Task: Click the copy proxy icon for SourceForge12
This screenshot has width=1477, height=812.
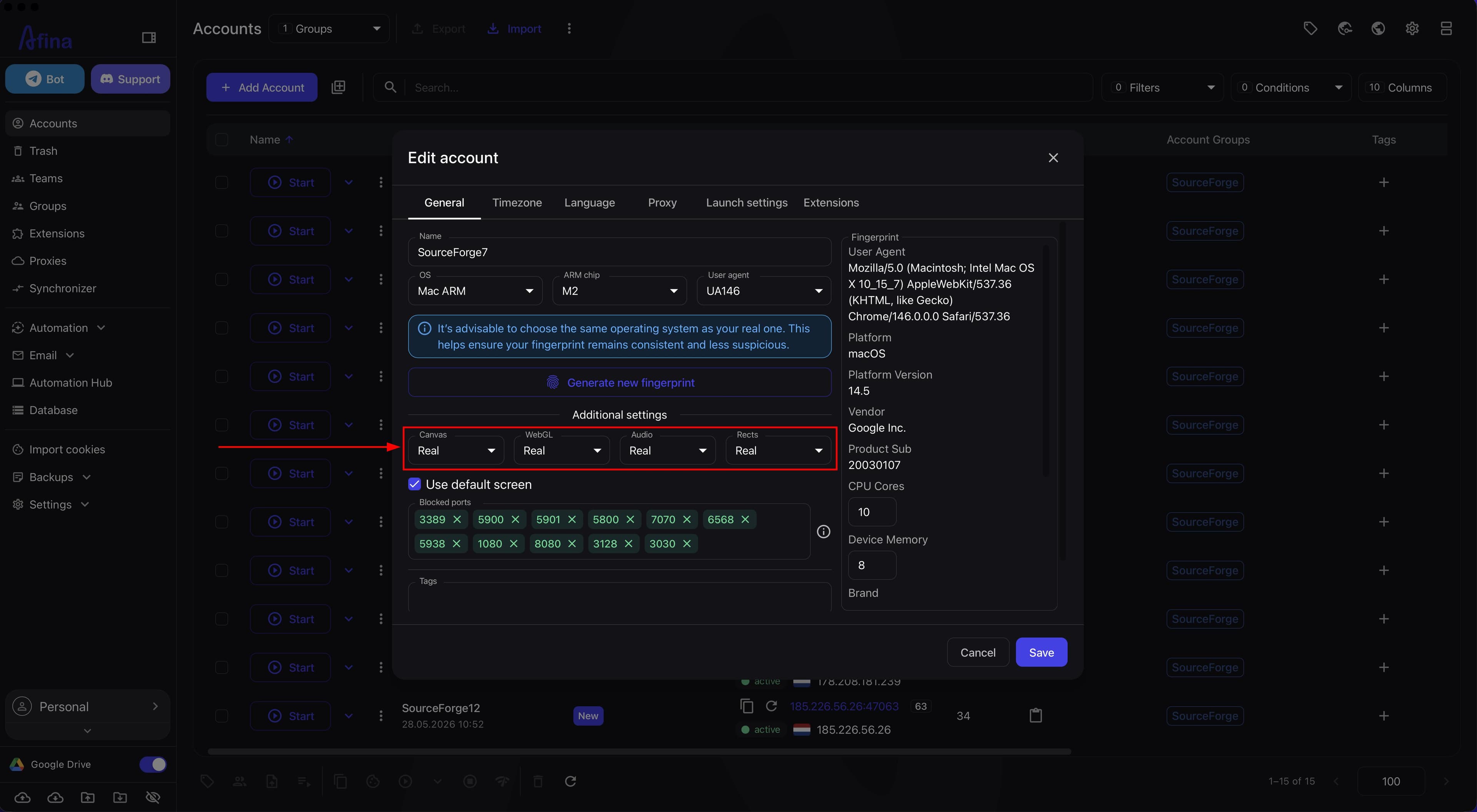Action: [747, 706]
